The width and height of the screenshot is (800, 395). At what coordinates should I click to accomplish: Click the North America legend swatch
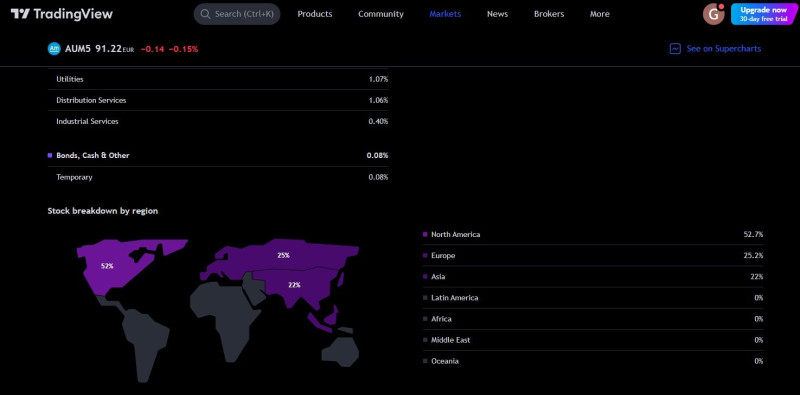tap(425, 235)
